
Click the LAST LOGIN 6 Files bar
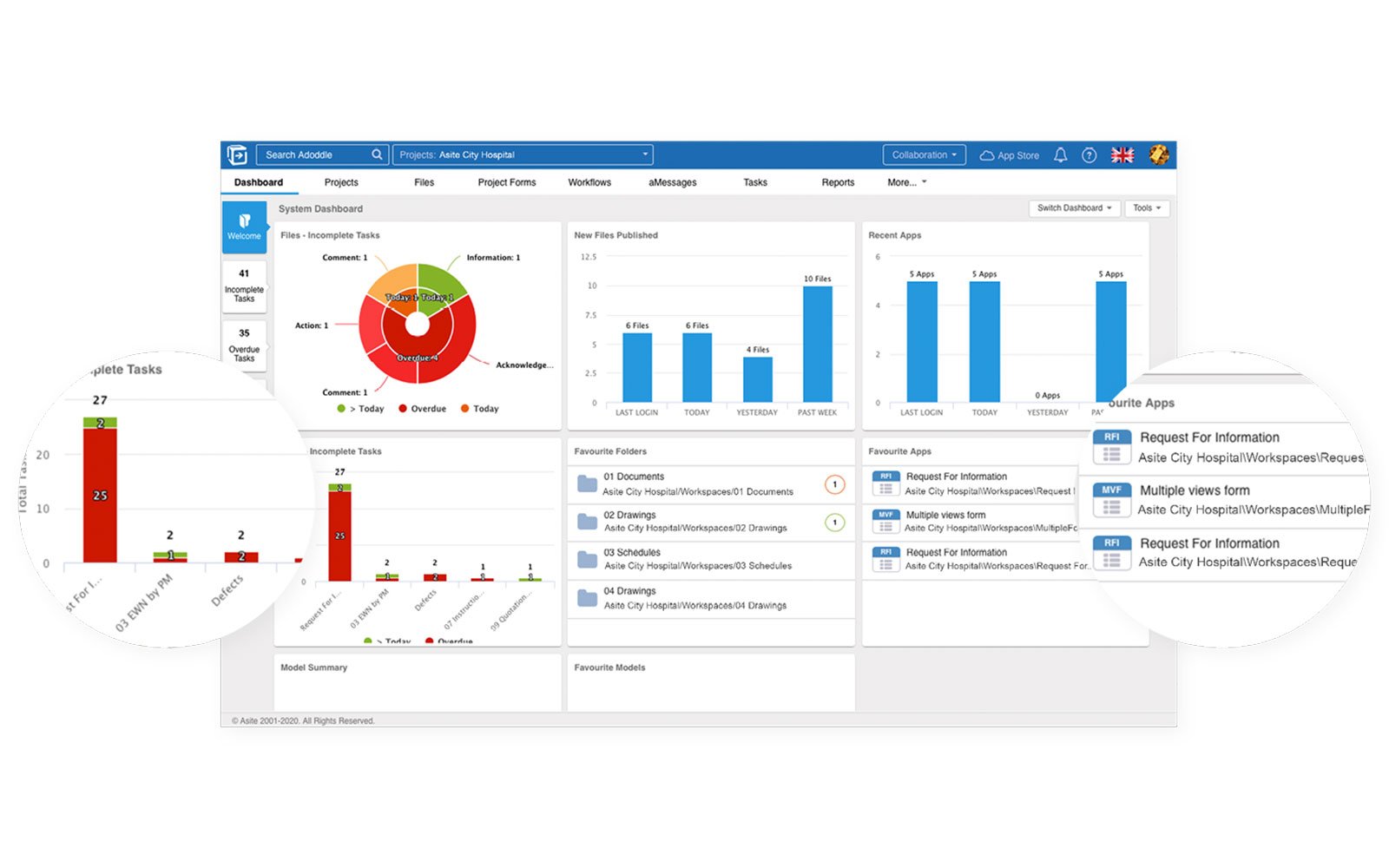click(x=637, y=368)
